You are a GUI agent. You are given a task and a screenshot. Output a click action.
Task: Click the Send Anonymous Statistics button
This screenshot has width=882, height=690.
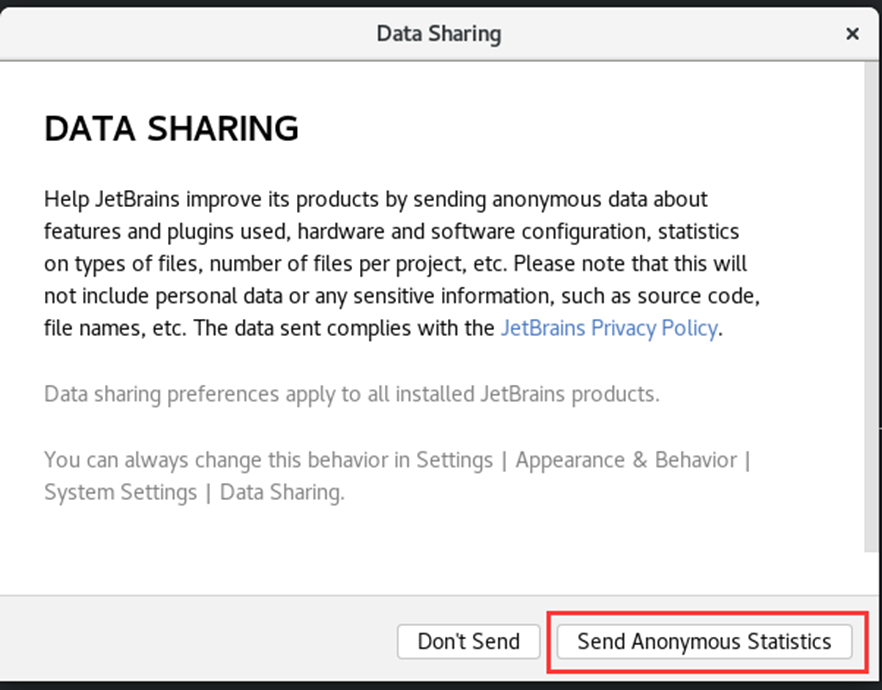click(x=704, y=642)
